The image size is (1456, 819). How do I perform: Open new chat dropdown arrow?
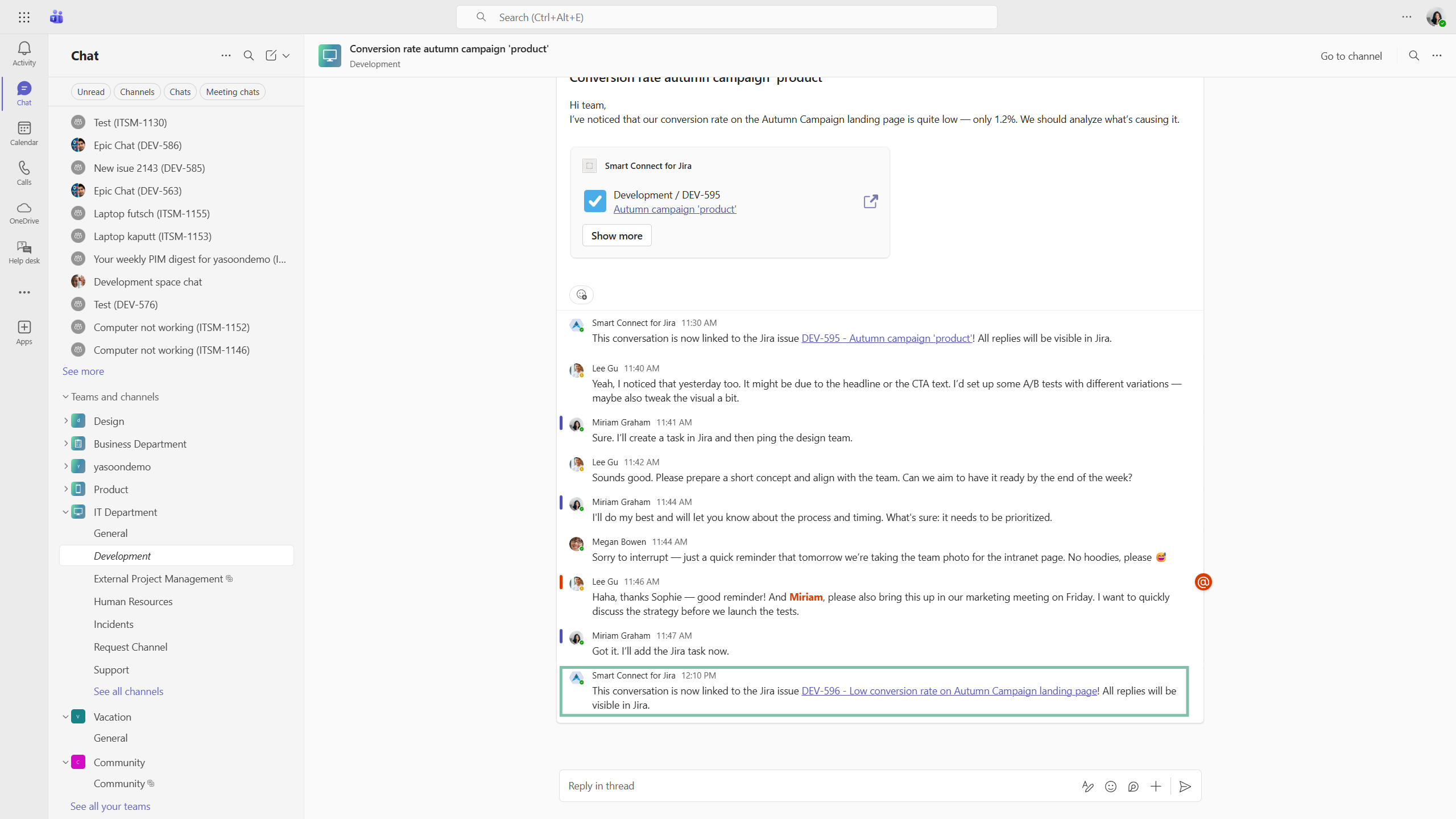tap(286, 56)
